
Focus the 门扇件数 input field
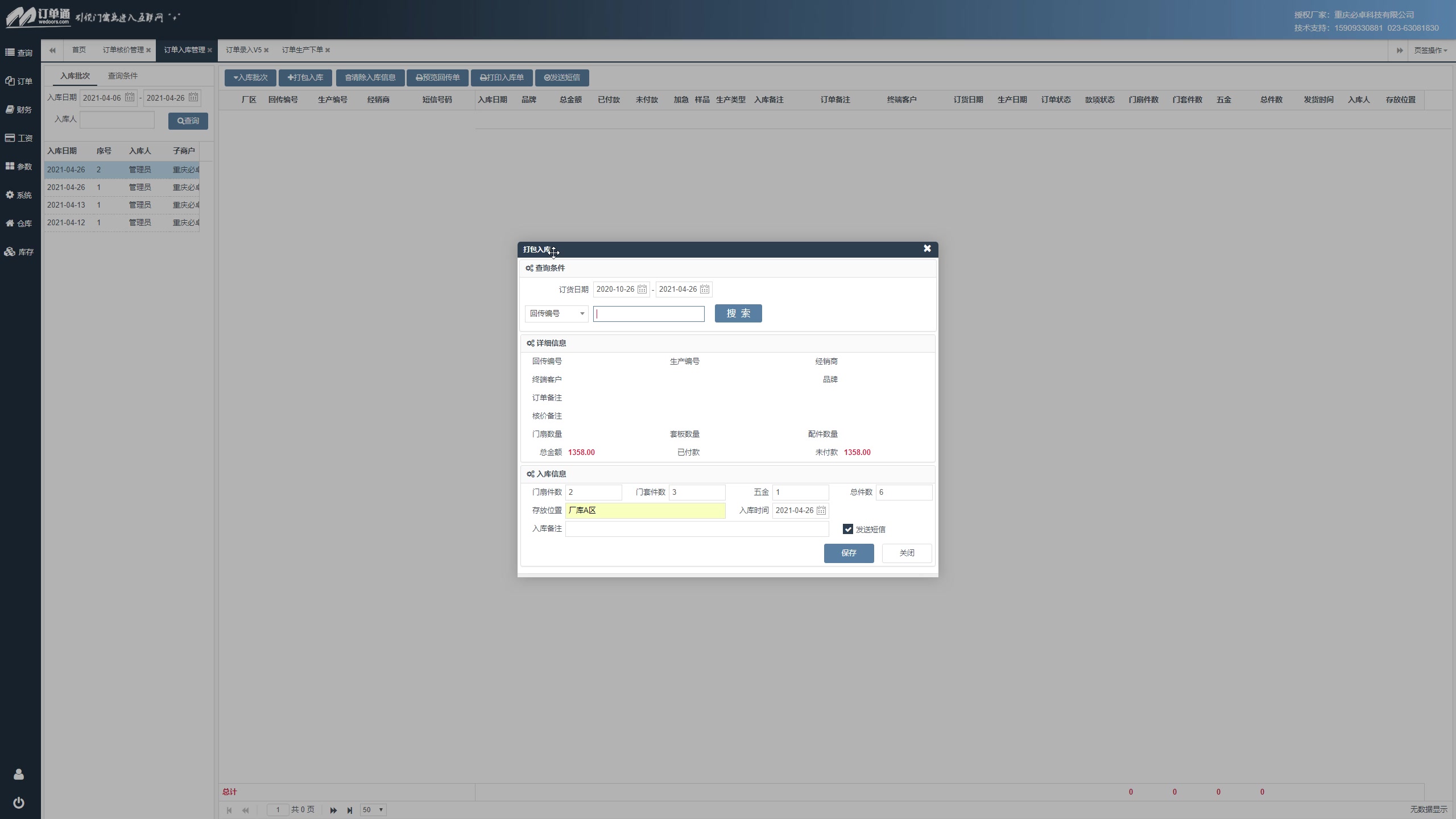coord(594,492)
